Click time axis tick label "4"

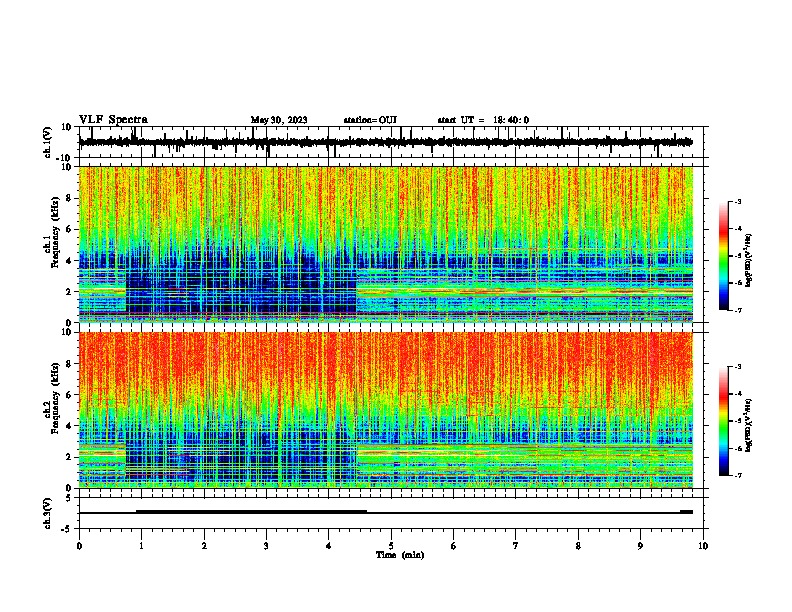(x=328, y=546)
